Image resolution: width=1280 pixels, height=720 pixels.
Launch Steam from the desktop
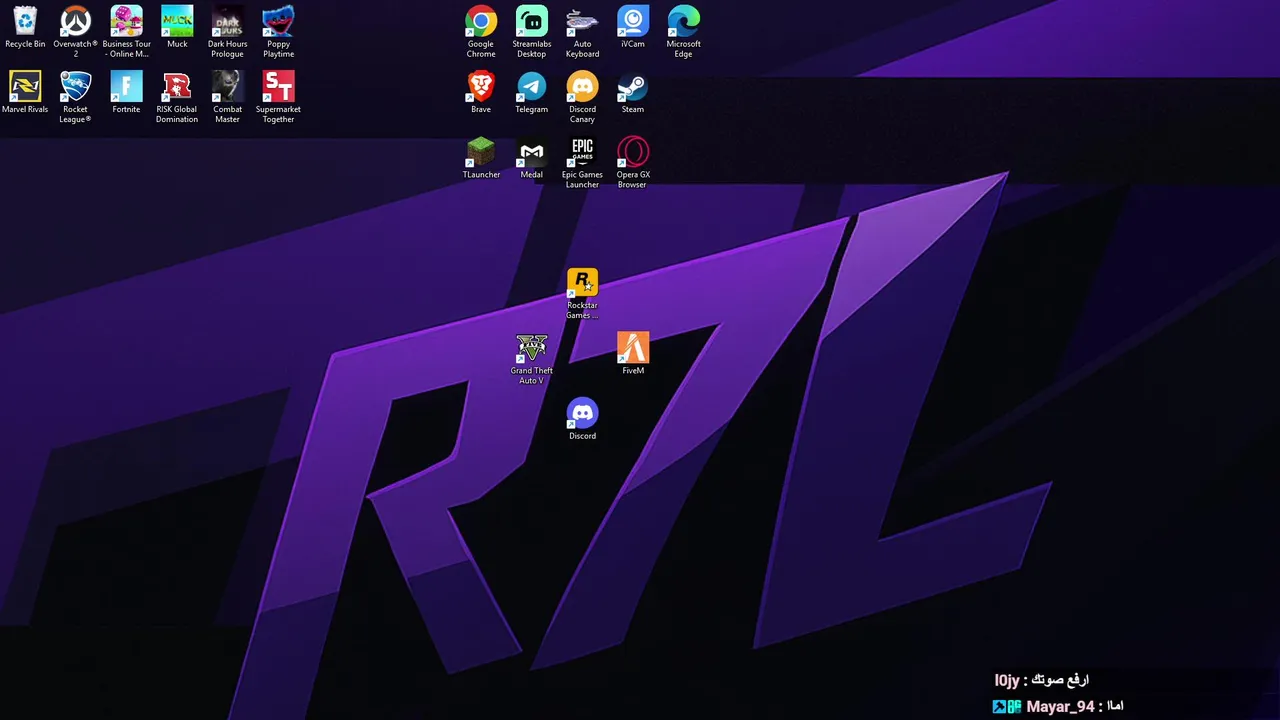[x=633, y=93]
